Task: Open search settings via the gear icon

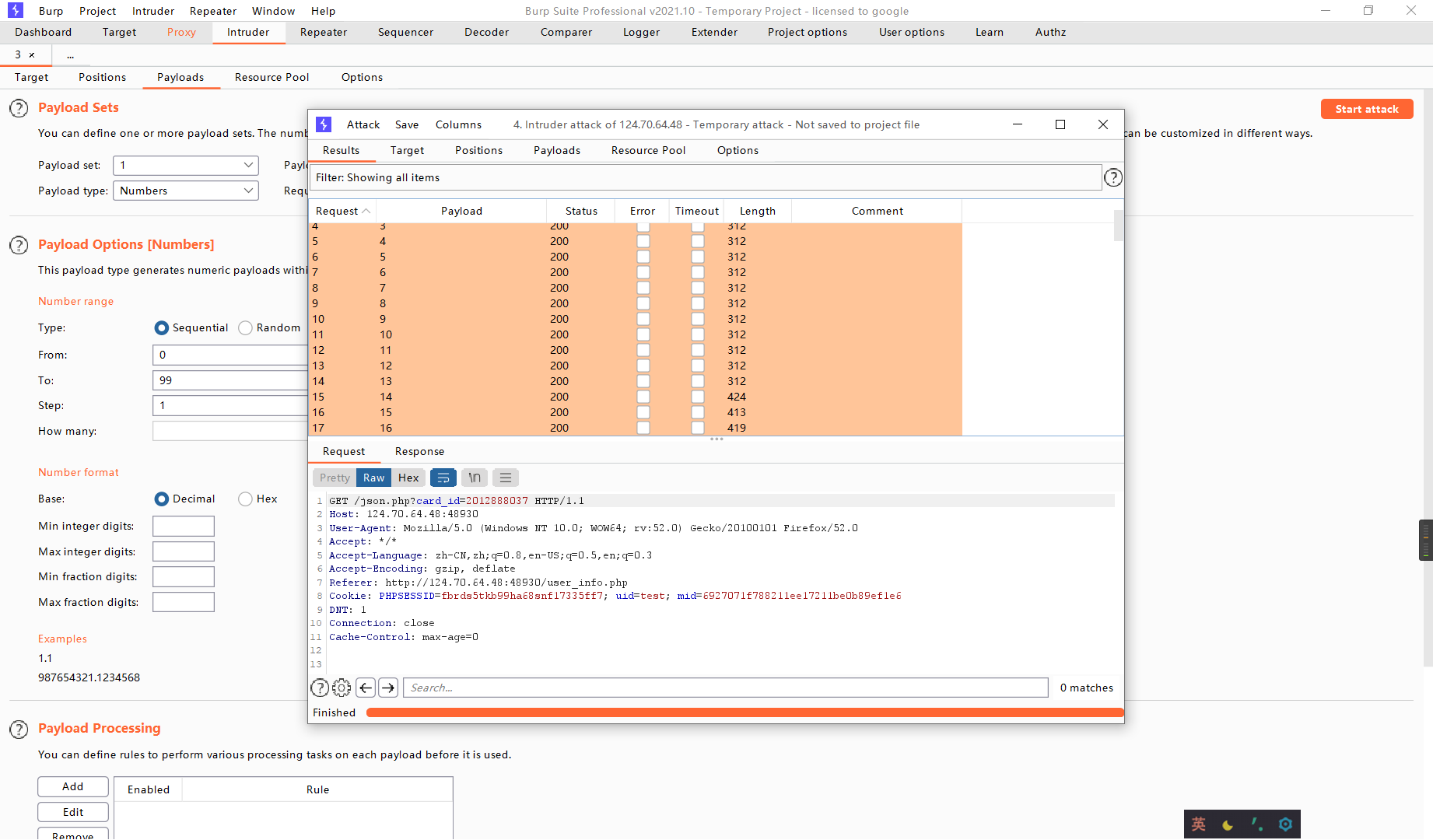Action: tap(341, 688)
